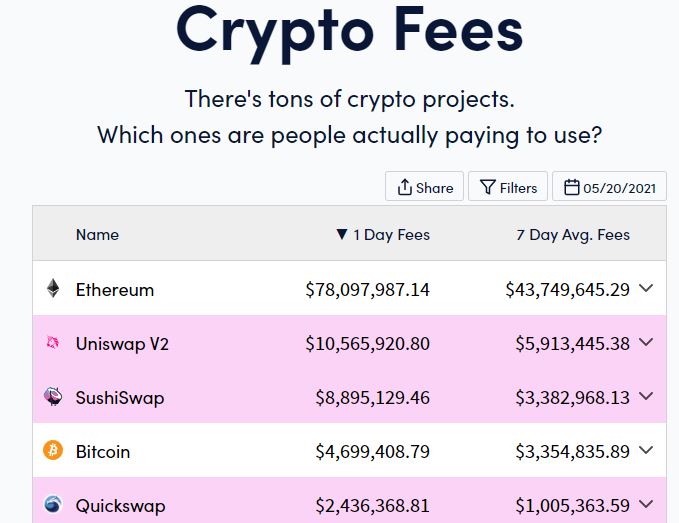
Task: Click the calendar icon beside the date
Action: tap(572, 187)
